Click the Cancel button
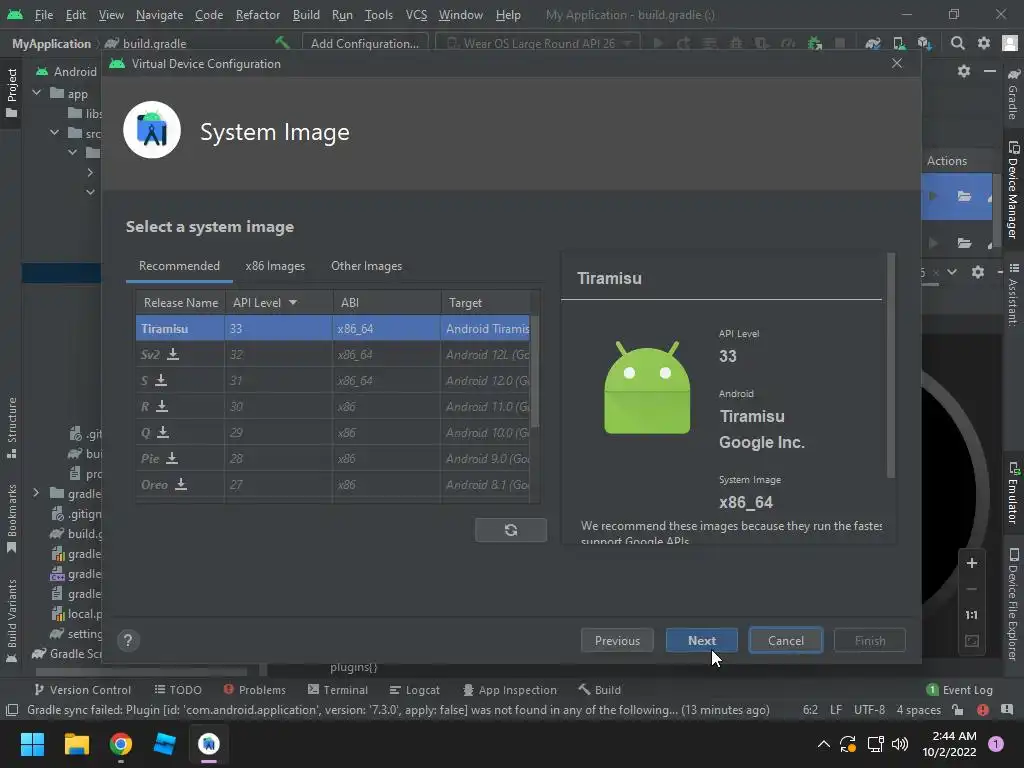1024x768 pixels. (x=786, y=641)
